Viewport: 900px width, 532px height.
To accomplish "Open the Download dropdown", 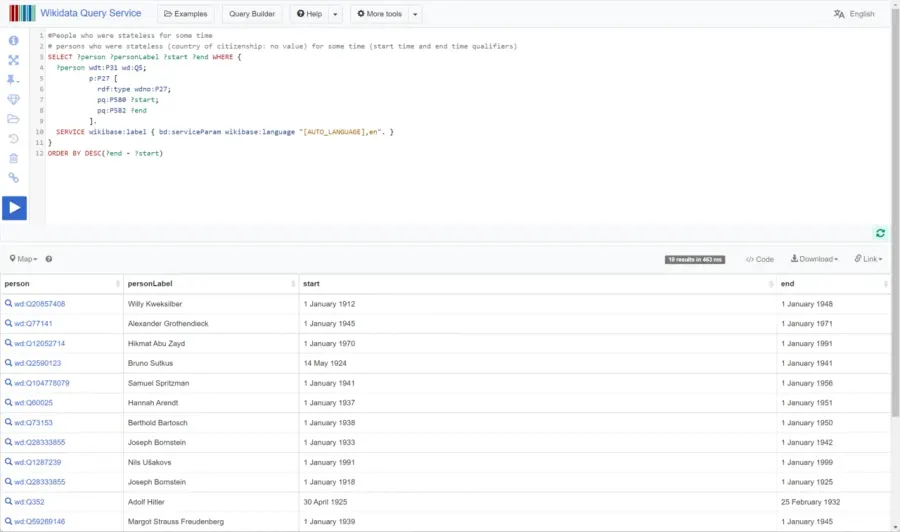I will click(x=814, y=259).
